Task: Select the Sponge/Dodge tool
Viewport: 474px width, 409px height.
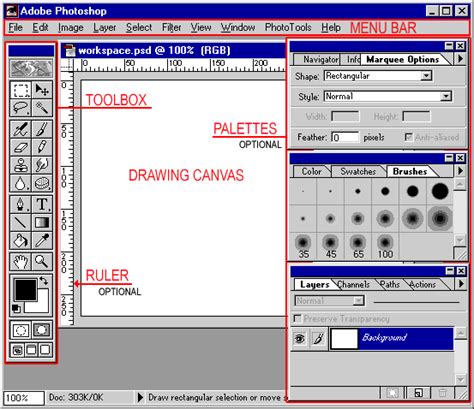Action: (x=42, y=183)
